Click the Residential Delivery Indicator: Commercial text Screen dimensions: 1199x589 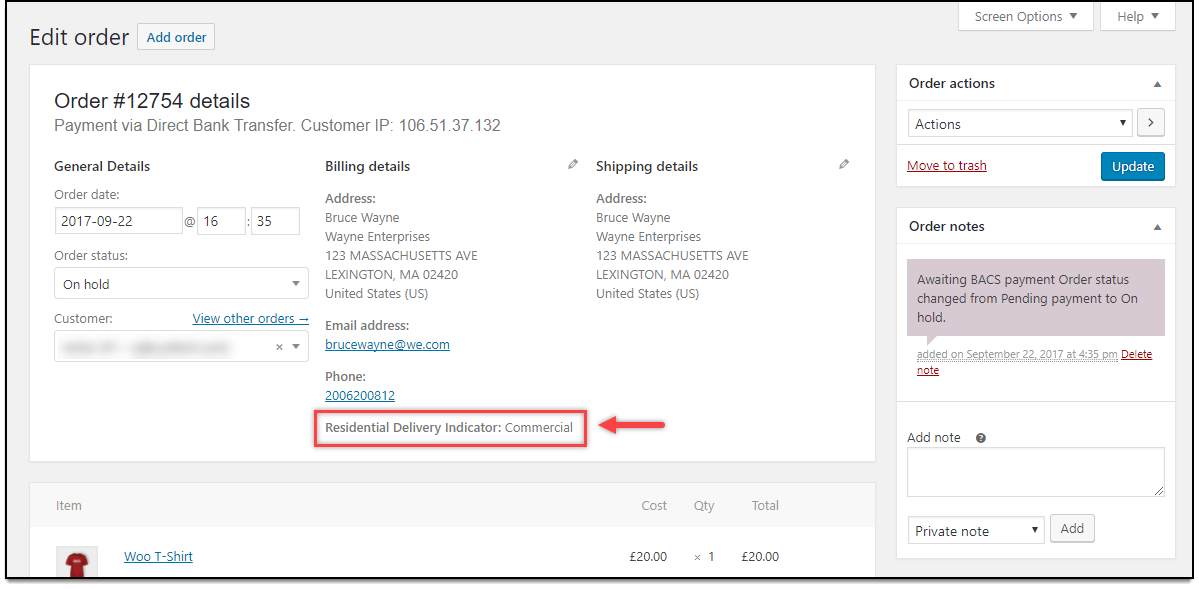449,428
